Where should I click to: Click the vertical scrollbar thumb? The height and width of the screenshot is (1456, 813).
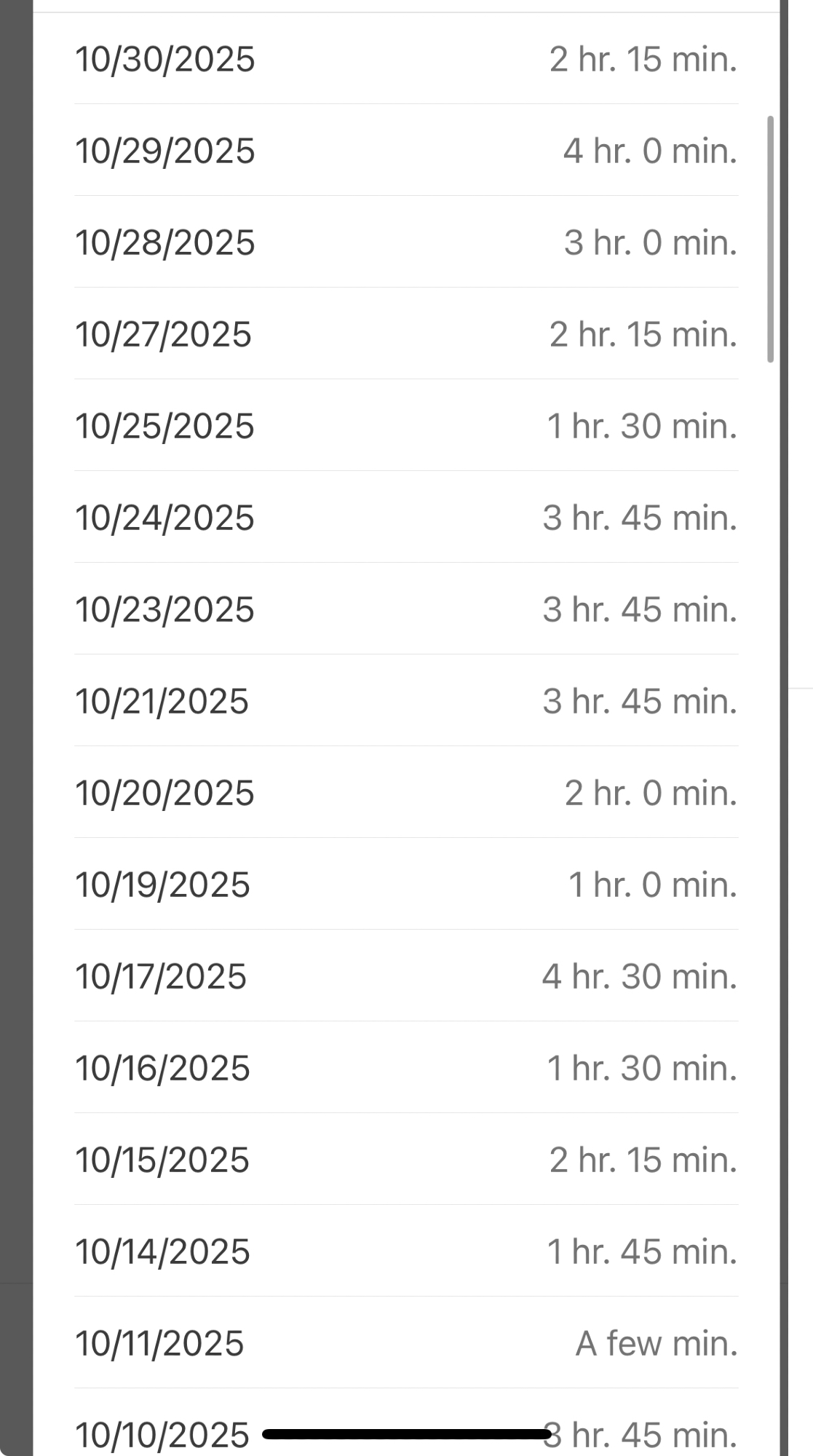[x=770, y=239]
